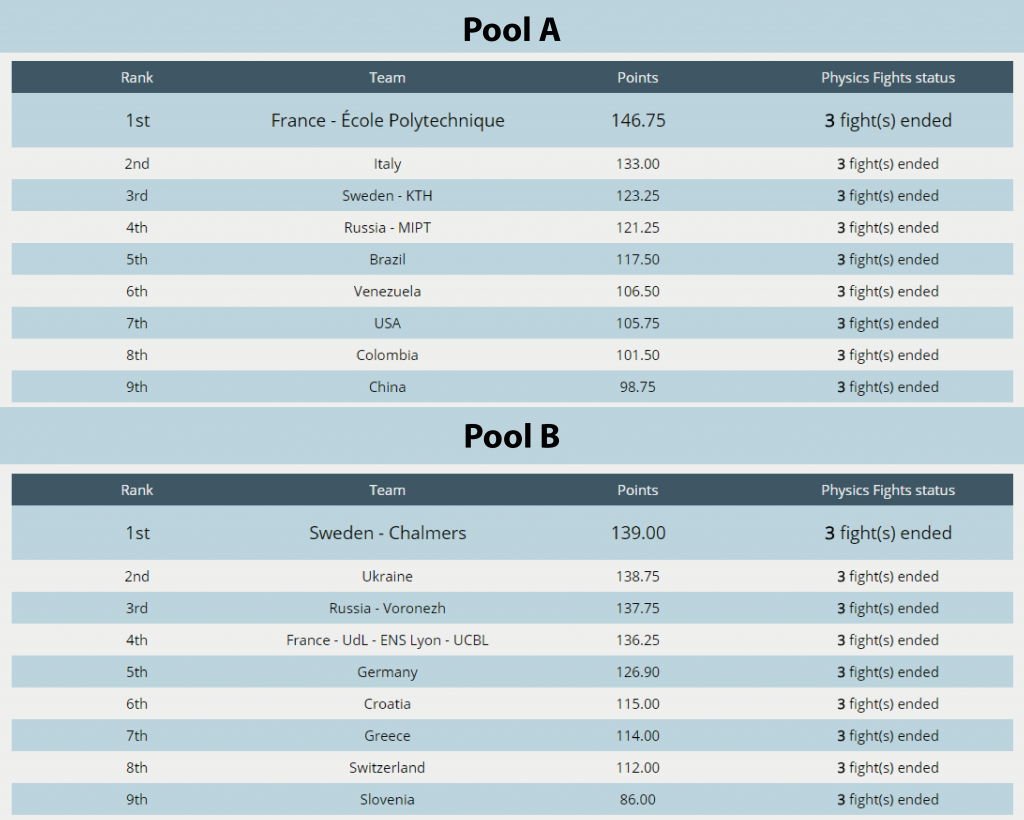This screenshot has height=820, width=1024.
Task: Click the Physics Fights status header in Pool A
Action: point(888,78)
